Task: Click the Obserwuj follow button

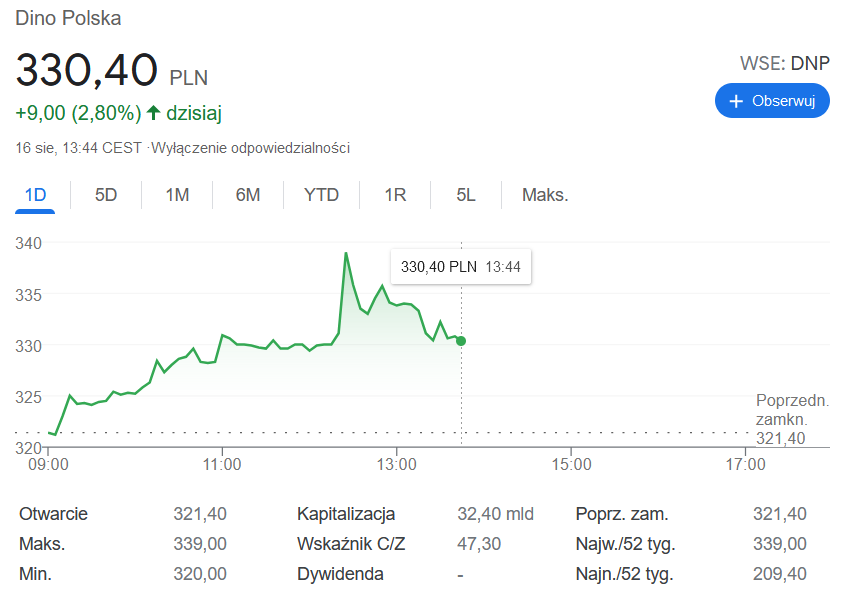Action: pyautogui.click(x=772, y=100)
